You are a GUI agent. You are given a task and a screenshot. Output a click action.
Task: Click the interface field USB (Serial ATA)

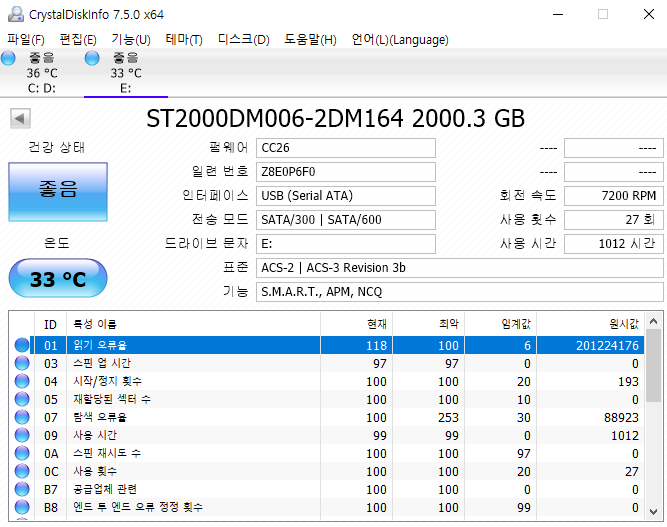coord(346,196)
